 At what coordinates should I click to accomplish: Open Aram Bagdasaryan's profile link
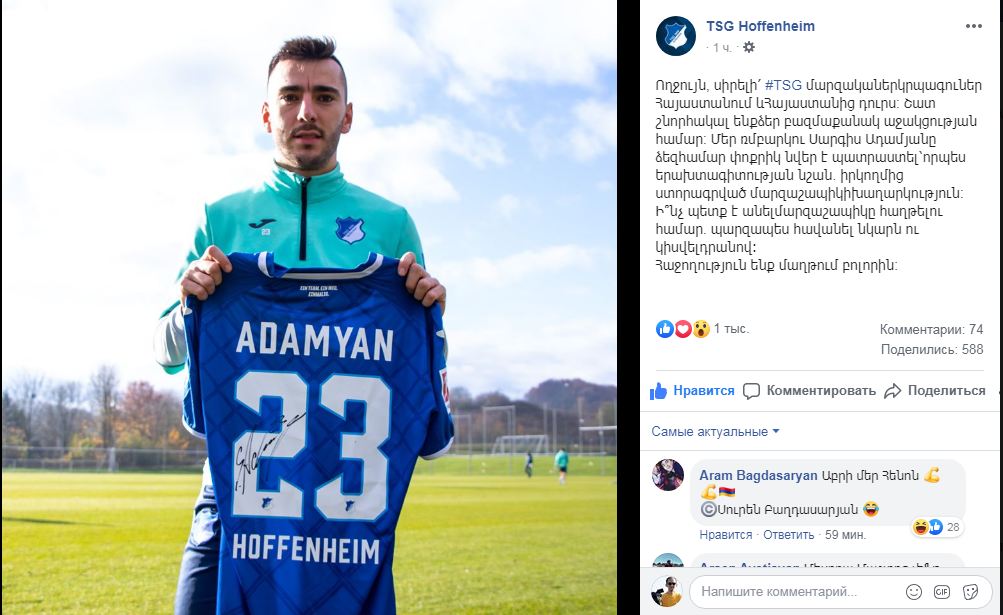tap(758, 475)
